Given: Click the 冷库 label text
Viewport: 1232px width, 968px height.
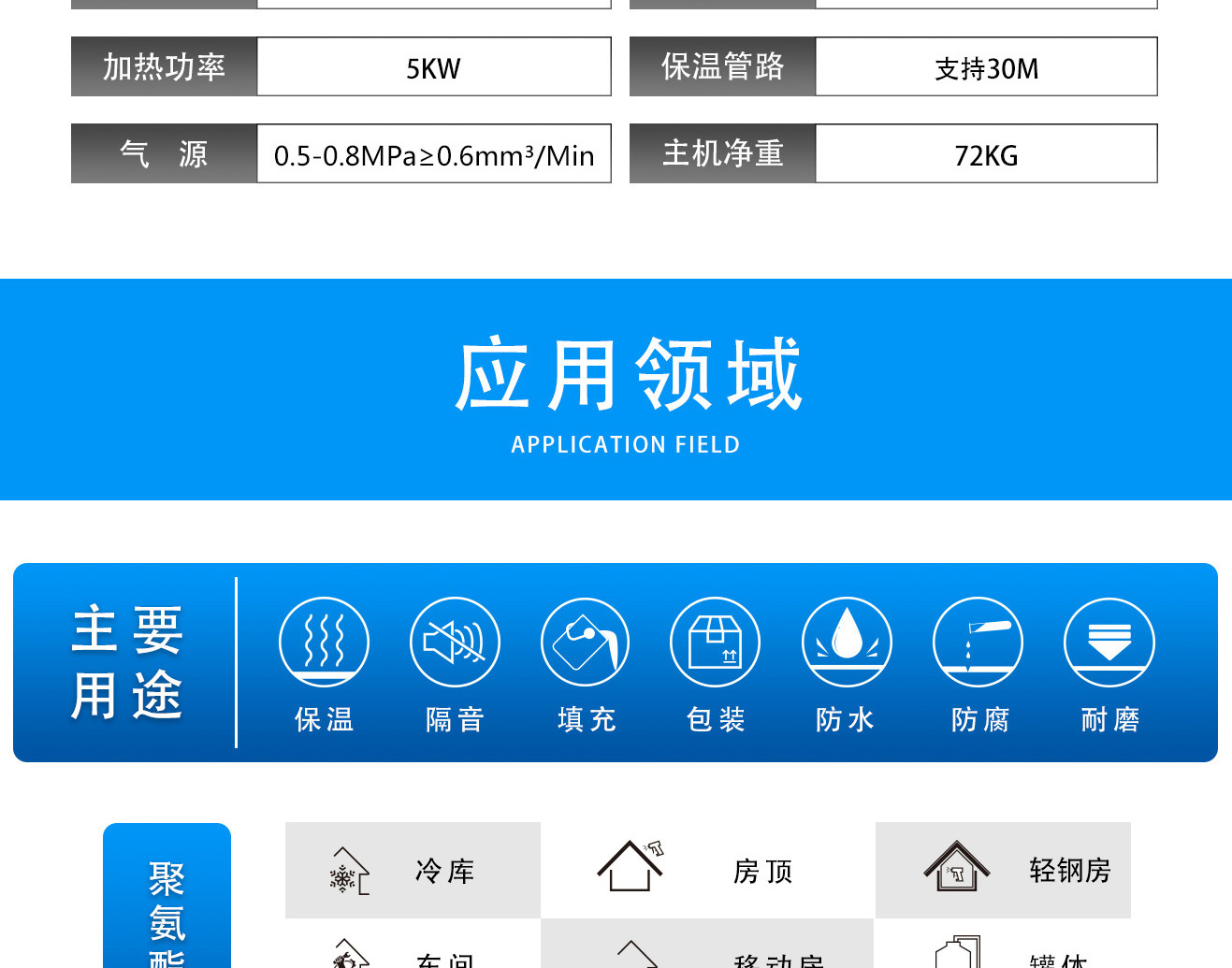Looking at the screenshot, I should (x=445, y=872).
